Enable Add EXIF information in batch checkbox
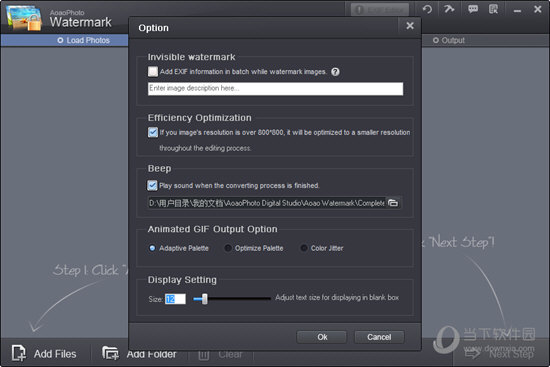Screen dimensions: 550x367 (x=153, y=72)
